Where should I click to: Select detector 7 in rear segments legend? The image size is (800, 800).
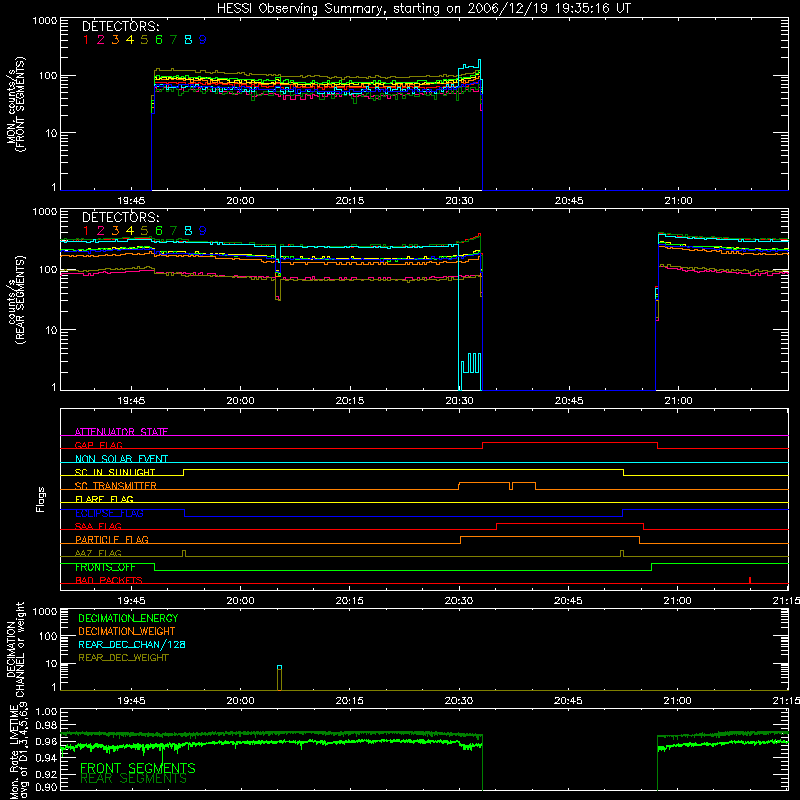coord(173,231)
